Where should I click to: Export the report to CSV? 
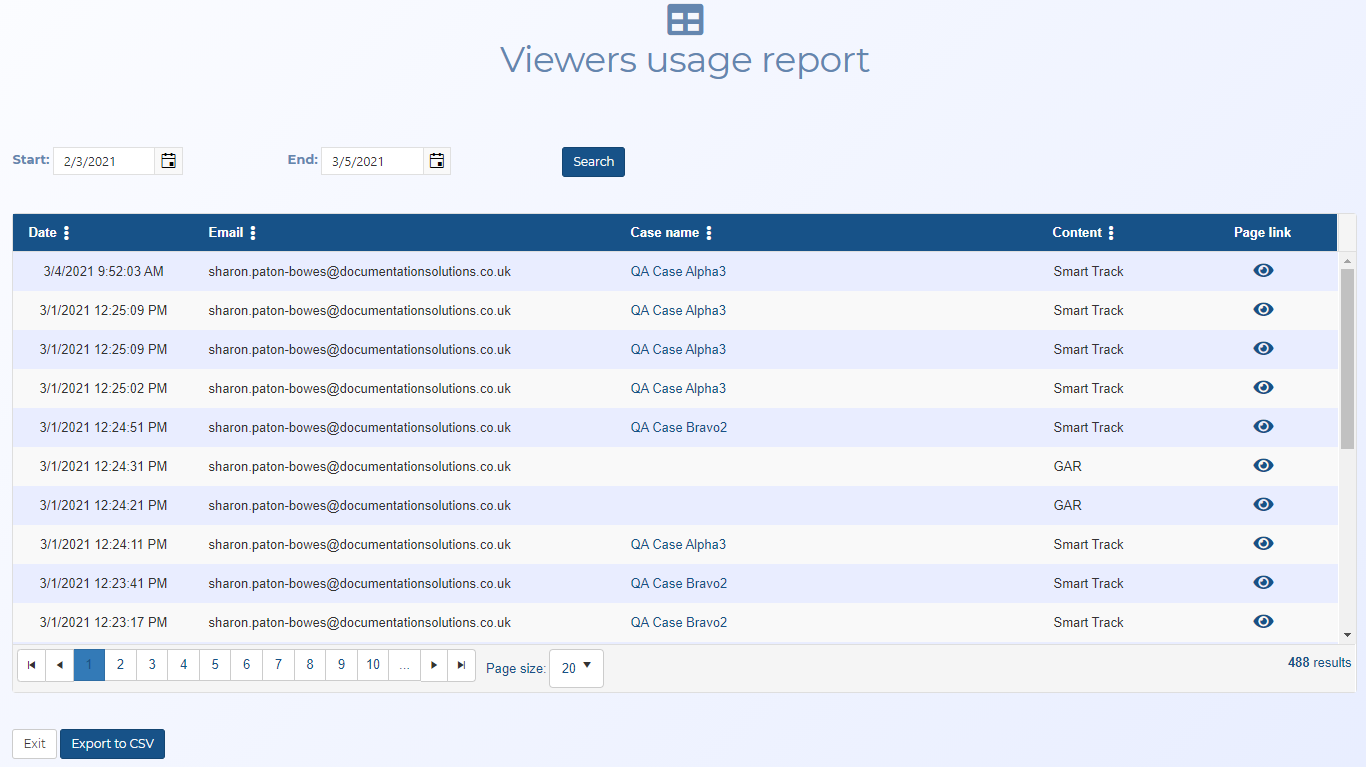point(112,744)
